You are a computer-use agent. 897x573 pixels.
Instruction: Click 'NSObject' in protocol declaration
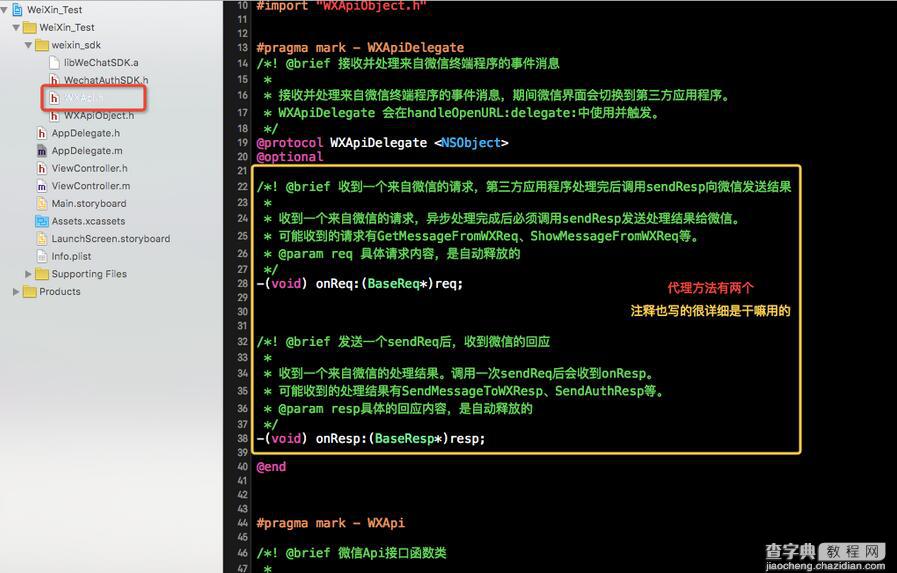pos(471,142)
